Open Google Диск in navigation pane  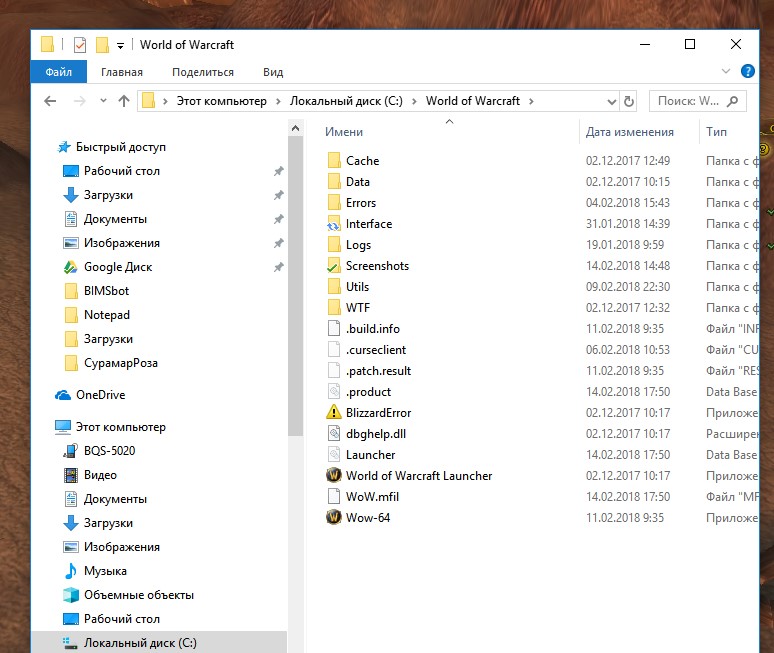(118, 267)
